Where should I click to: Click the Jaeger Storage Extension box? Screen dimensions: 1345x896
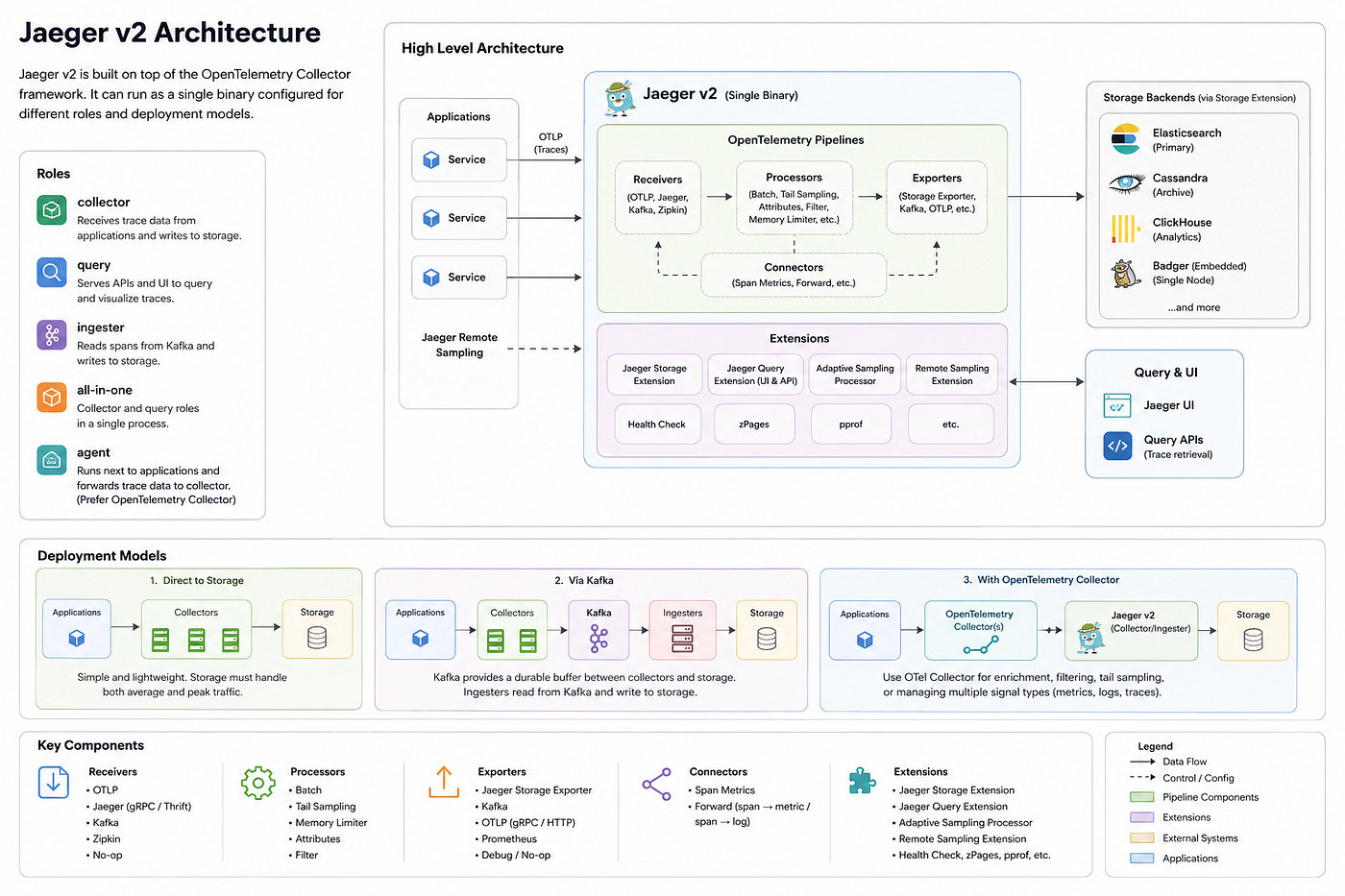(x=654, y=375)
